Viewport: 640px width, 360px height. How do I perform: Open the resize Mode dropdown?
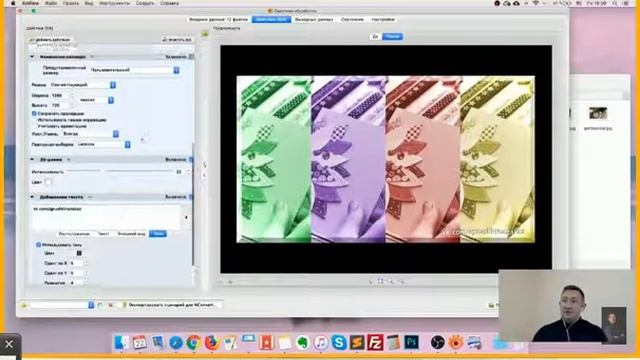coord(83,85)
